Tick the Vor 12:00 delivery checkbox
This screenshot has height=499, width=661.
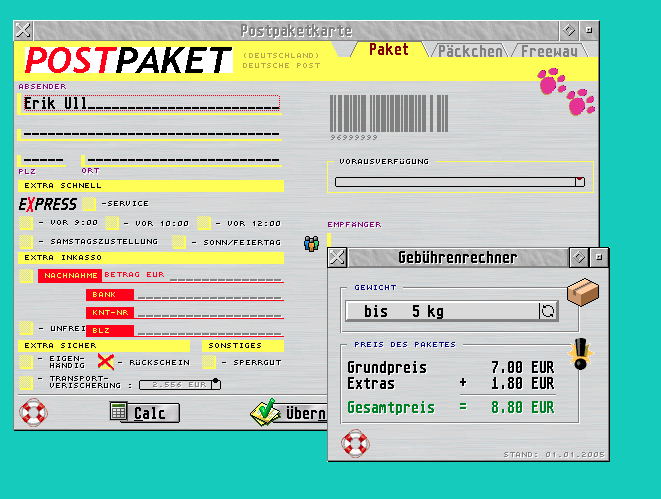pyautogui.click(x=204, y=223)
